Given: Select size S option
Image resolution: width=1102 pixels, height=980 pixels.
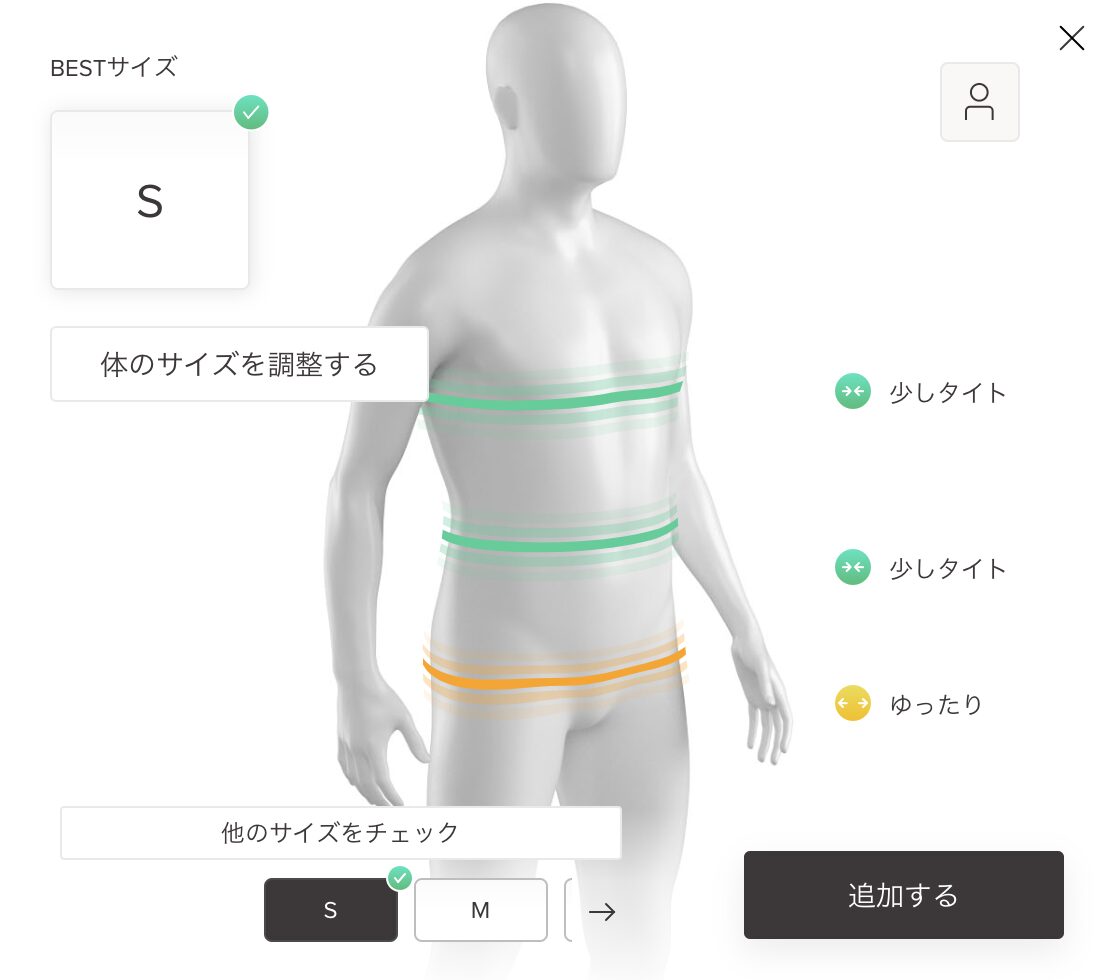Looking at the screenshot, I should (x=331, y=910).
